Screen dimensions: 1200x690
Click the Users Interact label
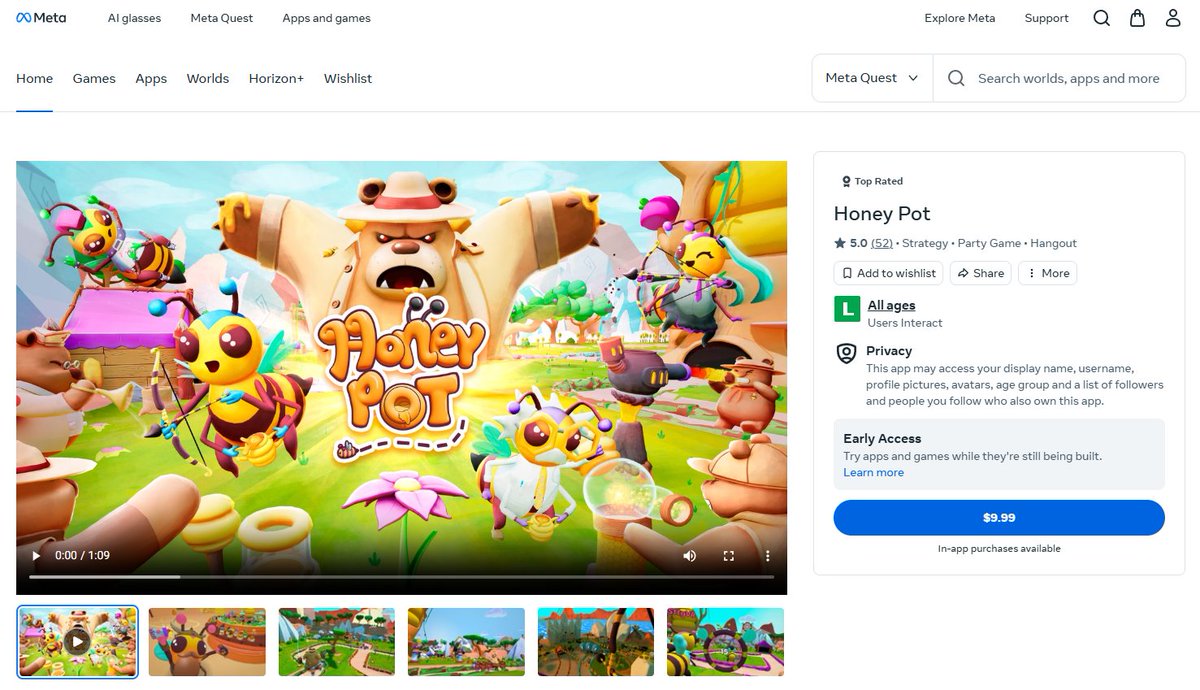click(905, 323)
